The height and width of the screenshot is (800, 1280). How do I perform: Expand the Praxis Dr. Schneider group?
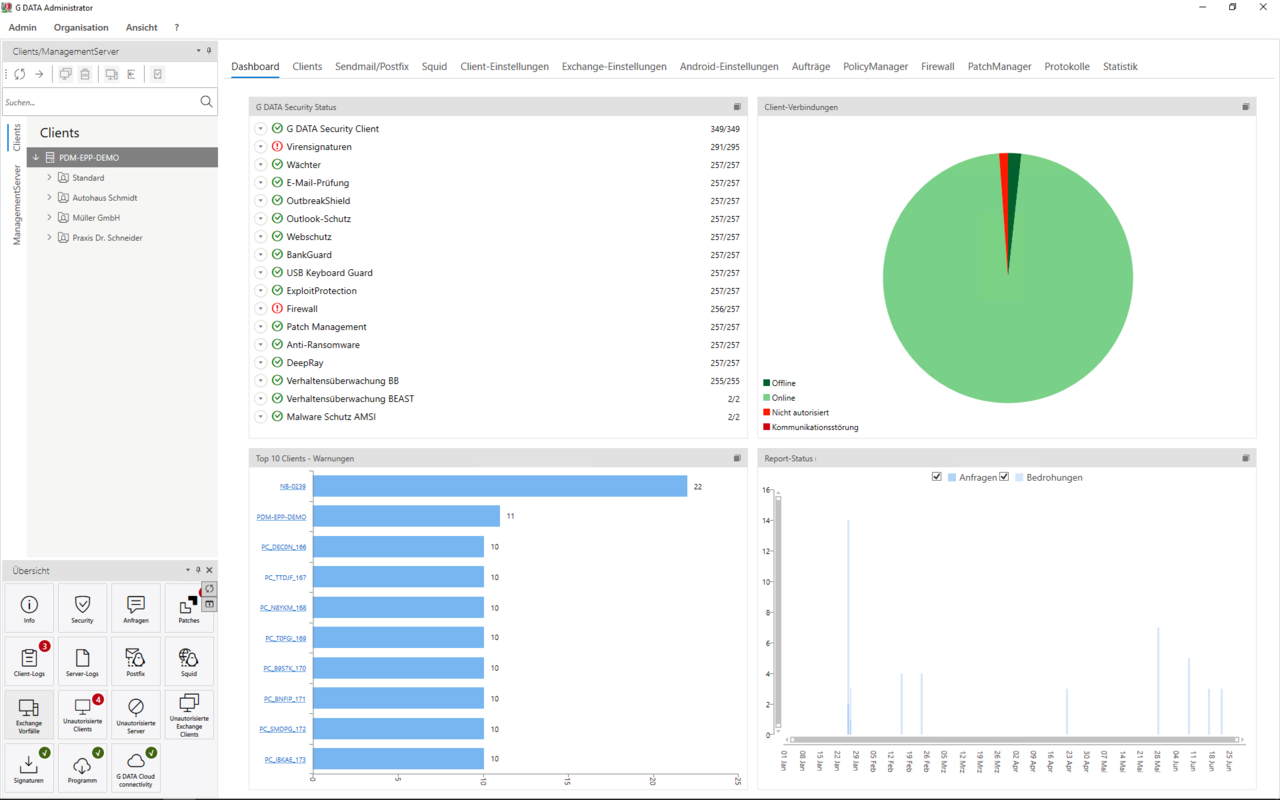49,237
